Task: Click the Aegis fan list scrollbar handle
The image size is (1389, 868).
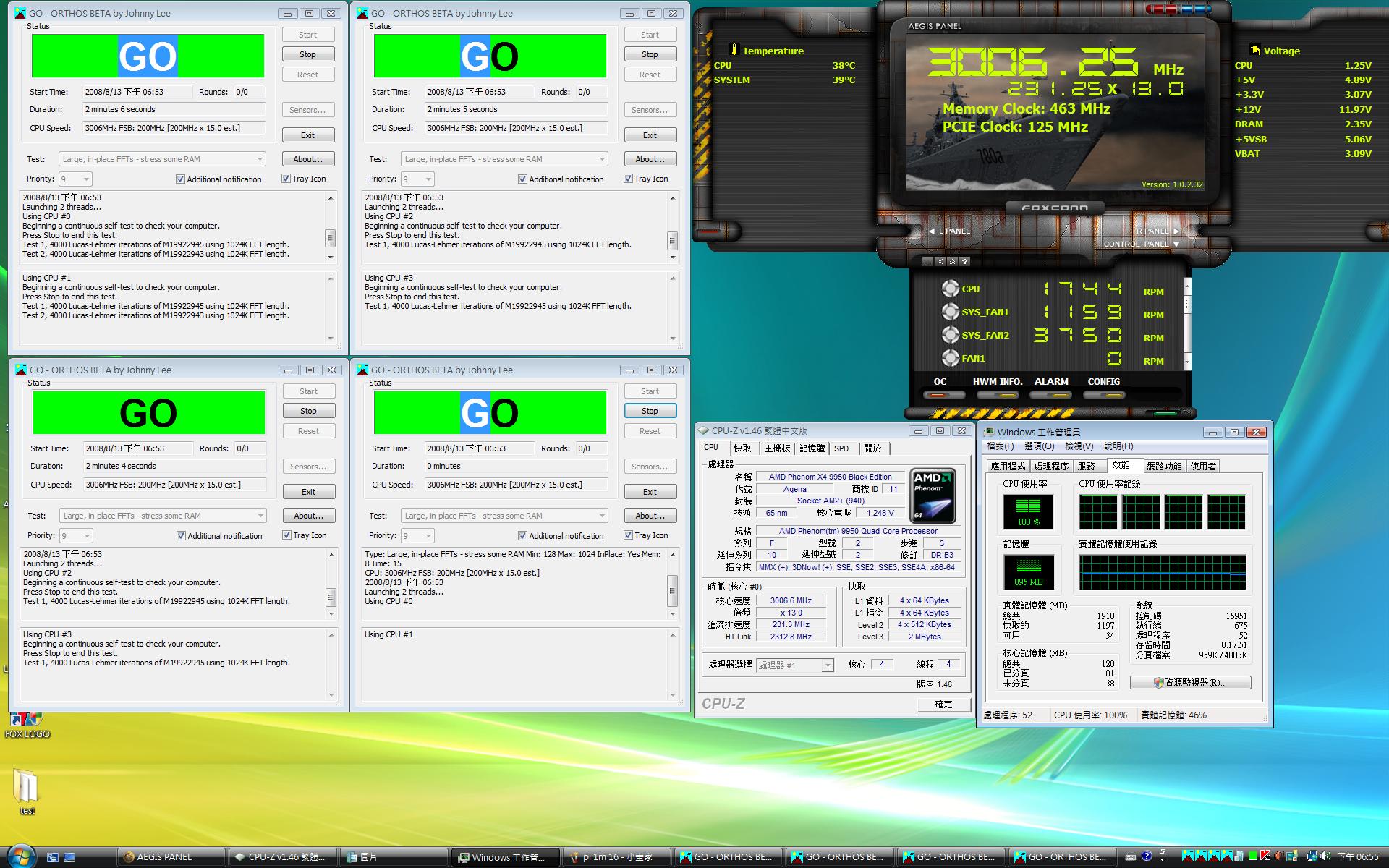Action: tap(1187, 304)
